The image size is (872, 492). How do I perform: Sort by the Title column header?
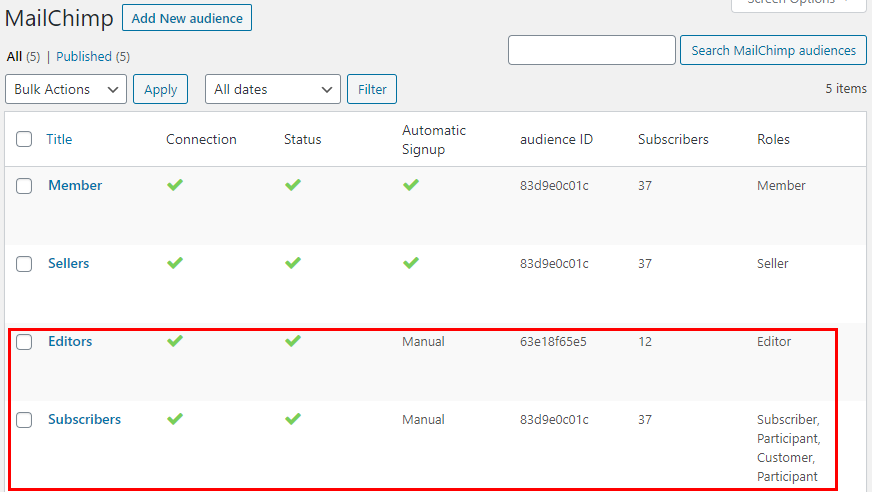point(59,139)
